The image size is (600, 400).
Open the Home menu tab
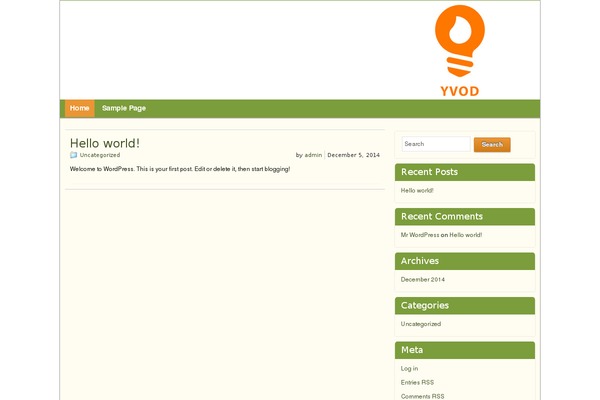(80, 108)
